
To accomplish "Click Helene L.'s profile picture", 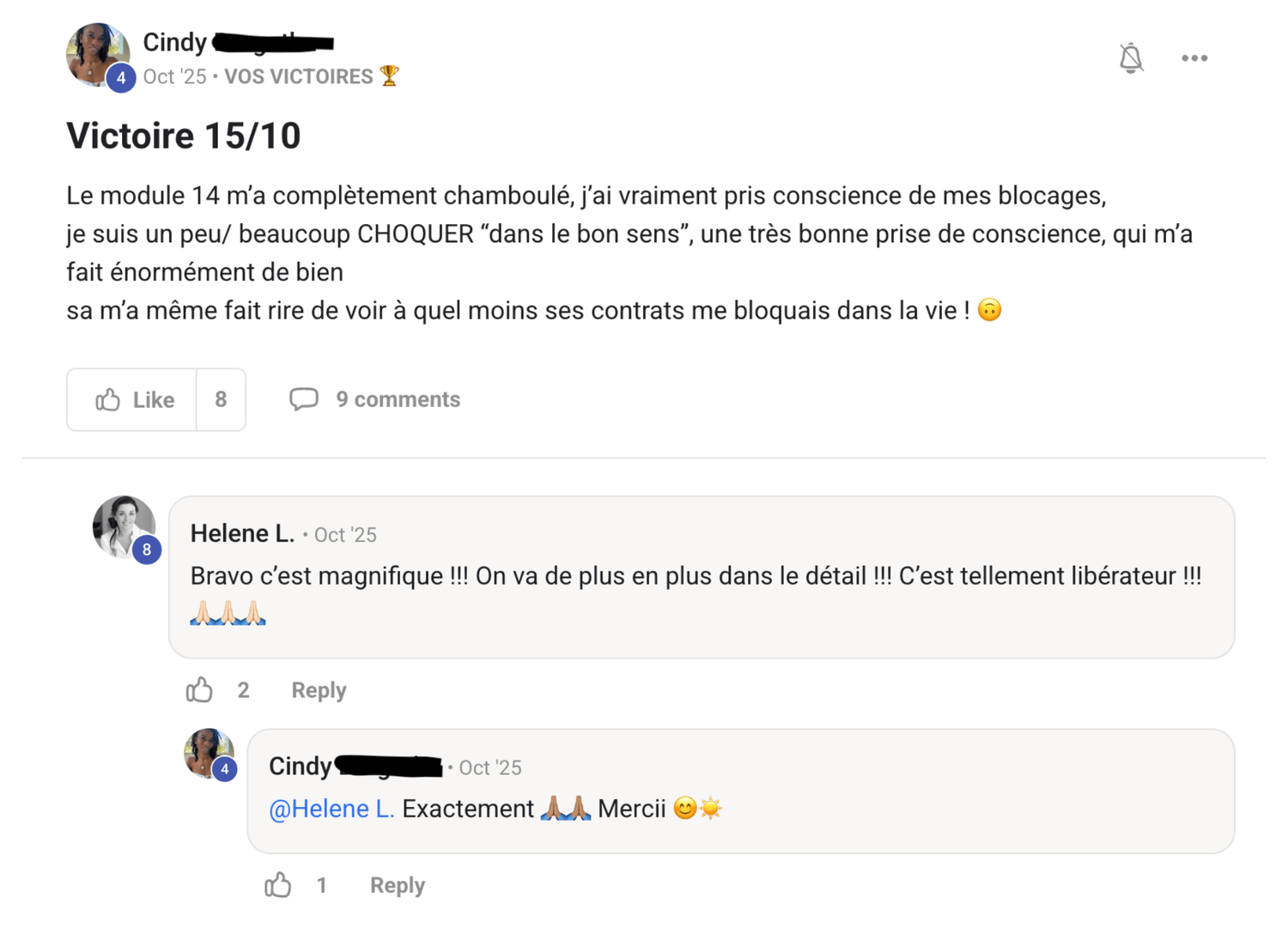I will point(124,526).
